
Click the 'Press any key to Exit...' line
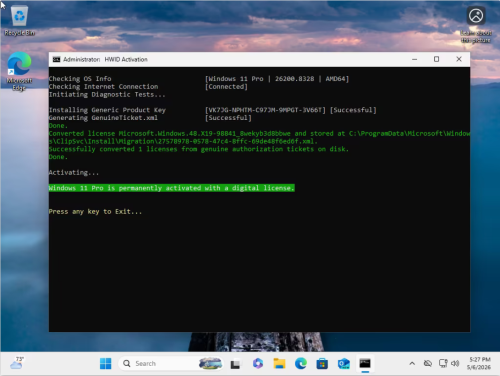coord(95,212)
